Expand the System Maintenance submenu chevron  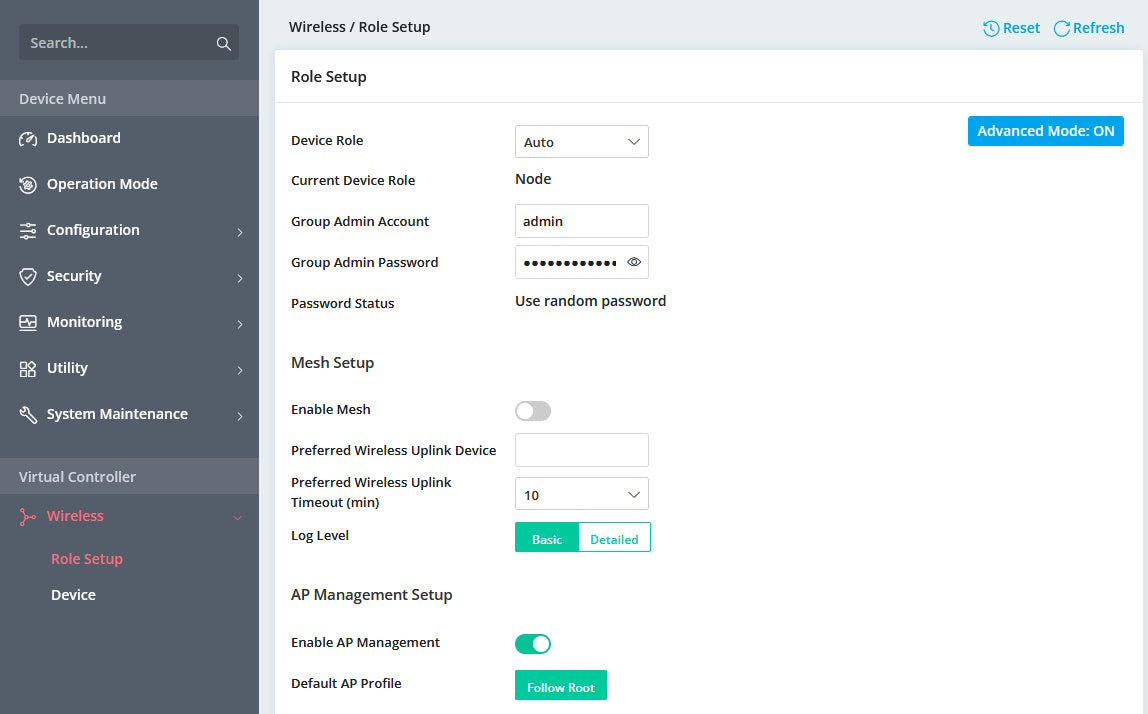pos(239,416)
